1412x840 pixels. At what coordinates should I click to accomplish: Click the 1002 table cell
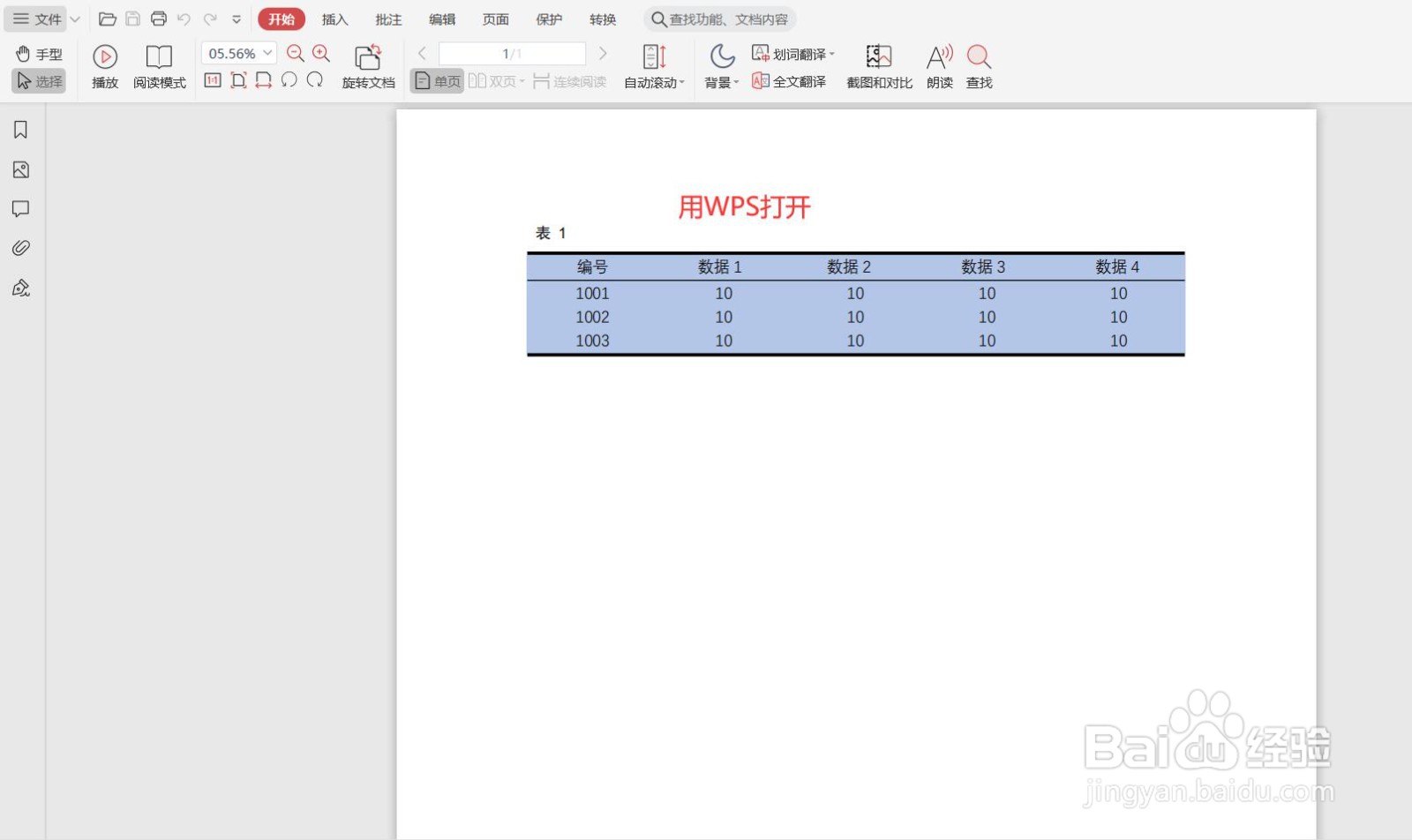click(592, 317)
